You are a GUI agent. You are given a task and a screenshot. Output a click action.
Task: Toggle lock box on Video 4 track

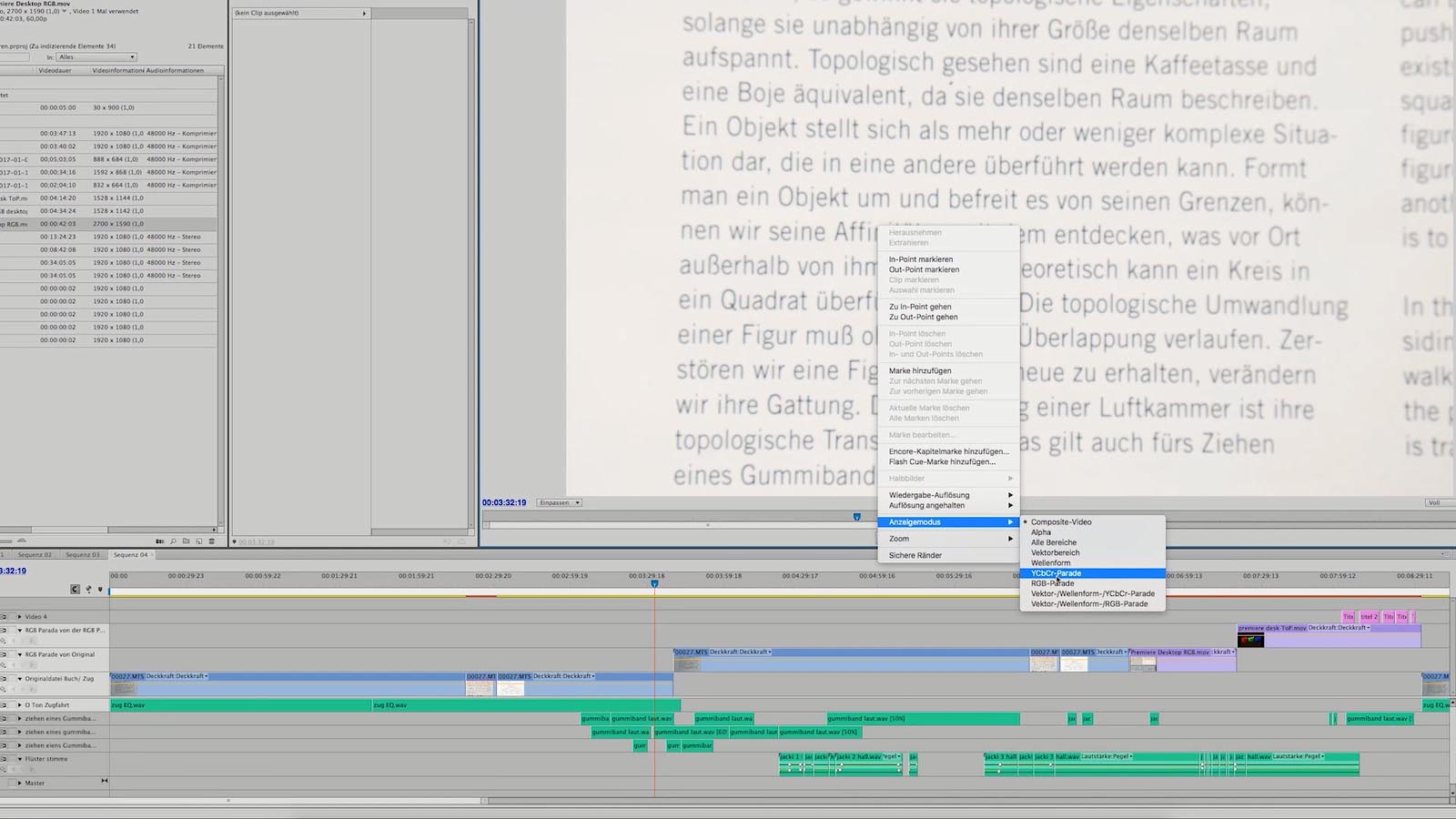point(12,616)
